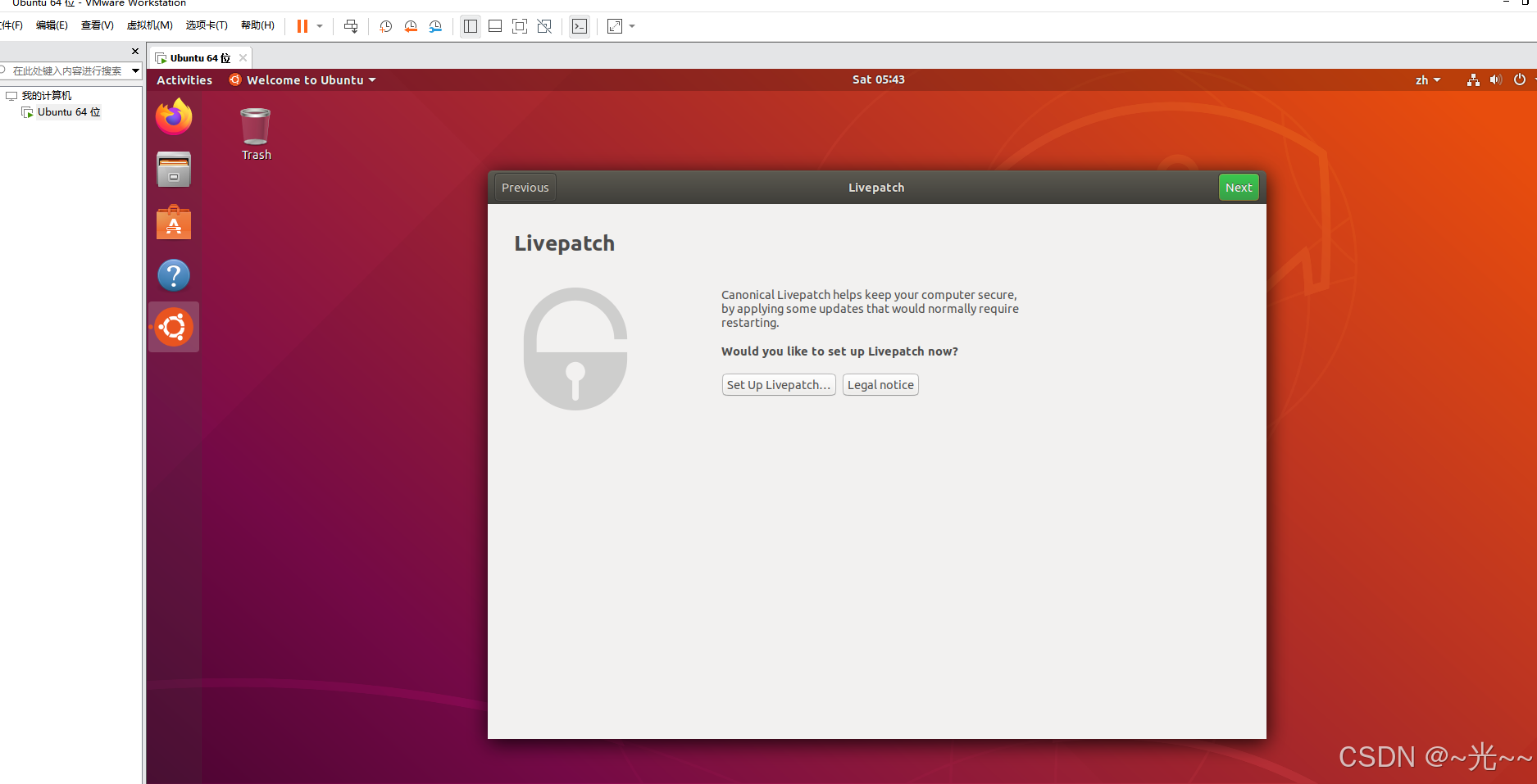
Task: Revert to snapshot using the orange arrow clock icon
Action: point(411,26)
